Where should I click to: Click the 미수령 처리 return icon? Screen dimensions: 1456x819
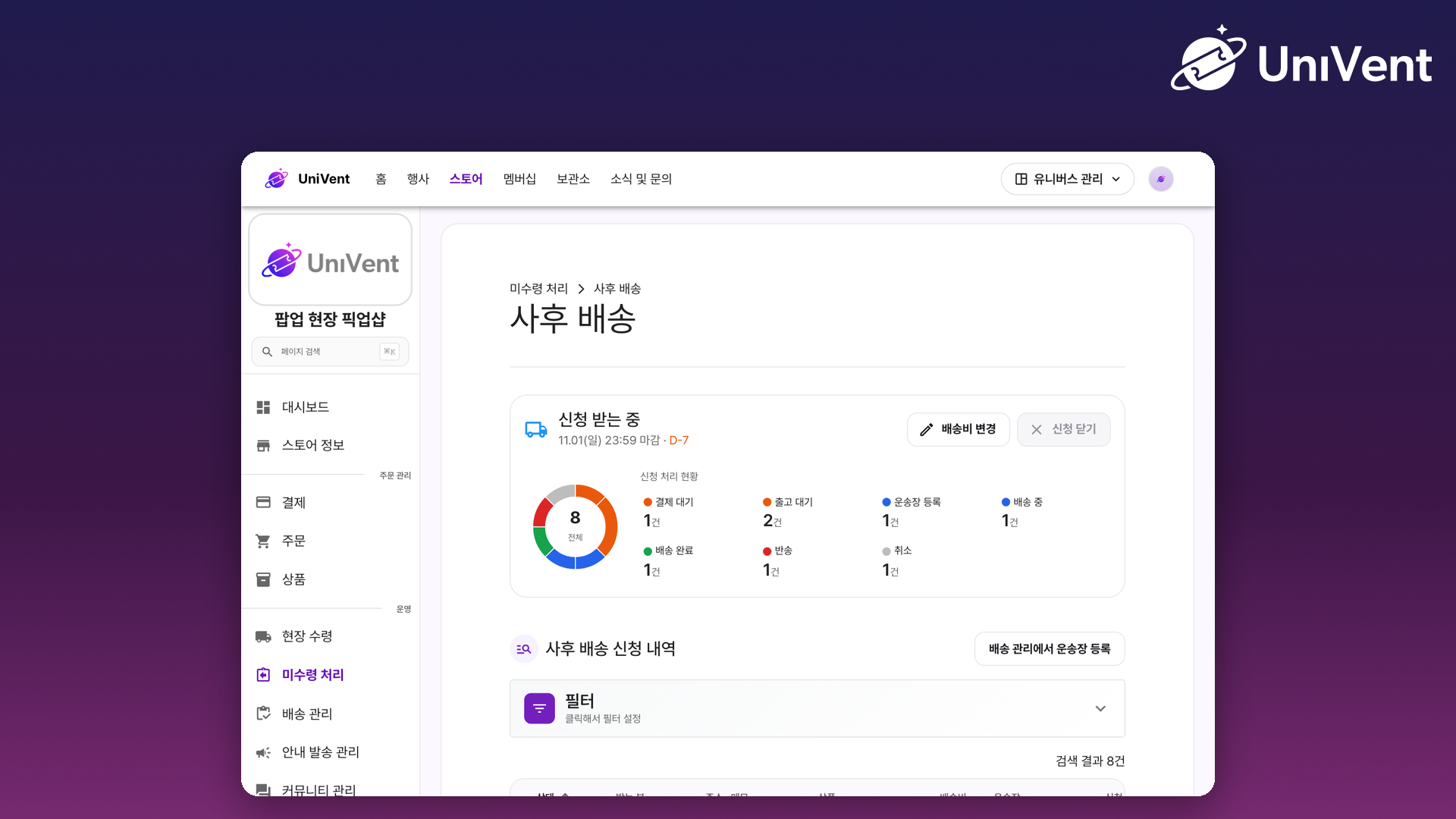(263, 675)
